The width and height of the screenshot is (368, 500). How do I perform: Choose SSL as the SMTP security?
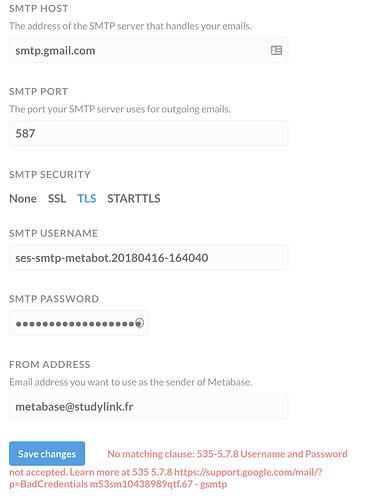click(x=57, y=199)
